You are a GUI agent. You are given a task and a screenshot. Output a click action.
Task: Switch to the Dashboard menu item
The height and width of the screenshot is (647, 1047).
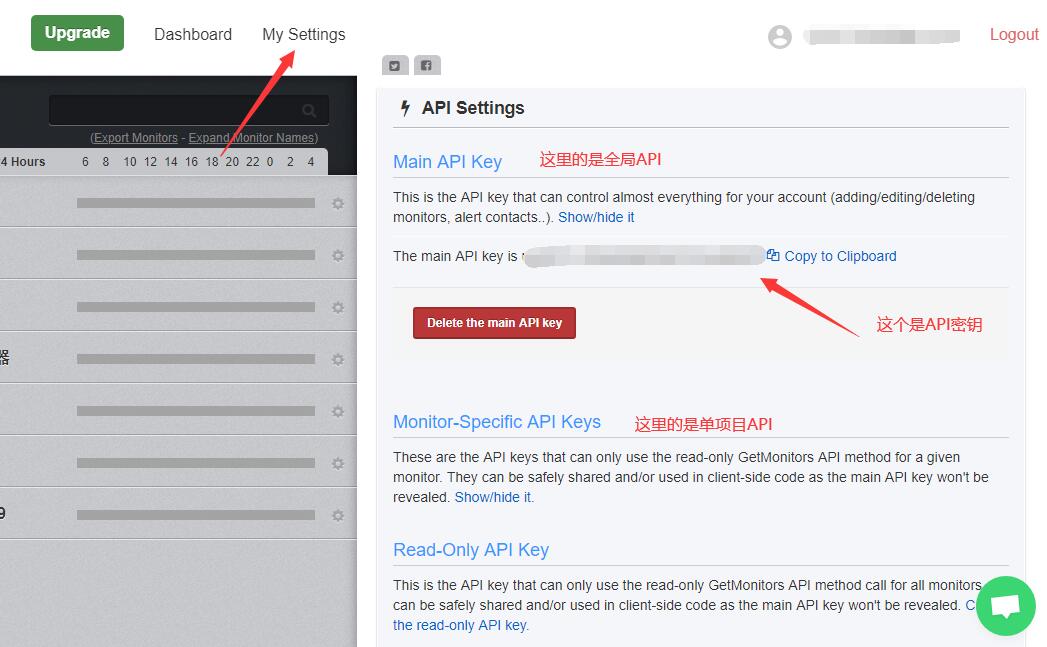192,34
